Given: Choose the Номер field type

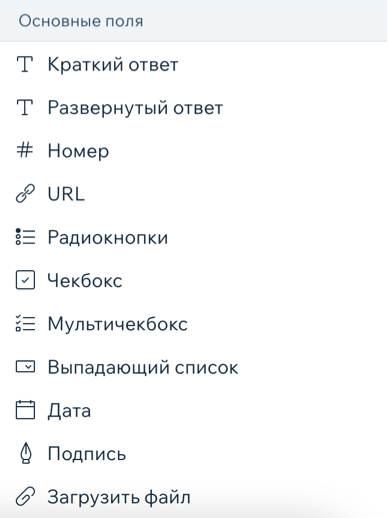Looking at the screenshot, I should coord(195,151).
